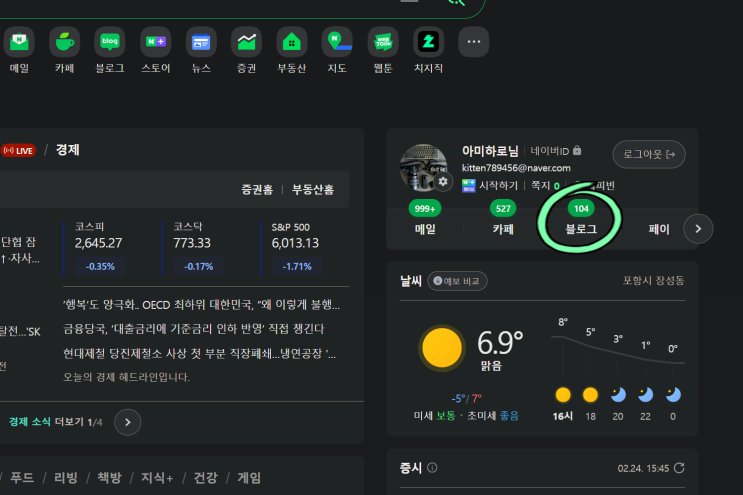The width and height of the screenshot is (743, 495).
Task: Click the current temperature 6.9°
Action: coord(500,342)
